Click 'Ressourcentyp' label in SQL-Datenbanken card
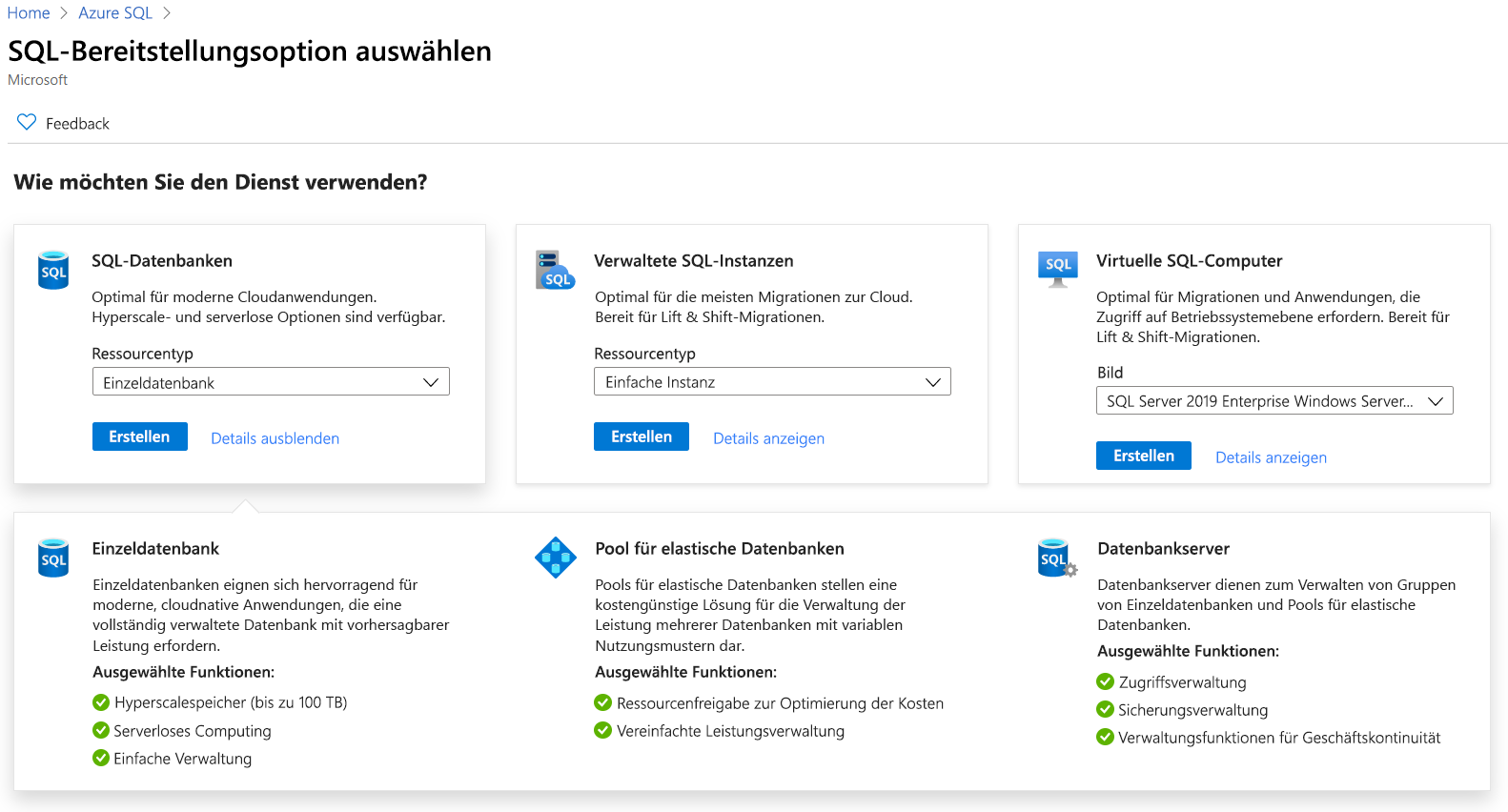Image resolution: width=1508 pixels, height=812 pixels. [142, 354]
